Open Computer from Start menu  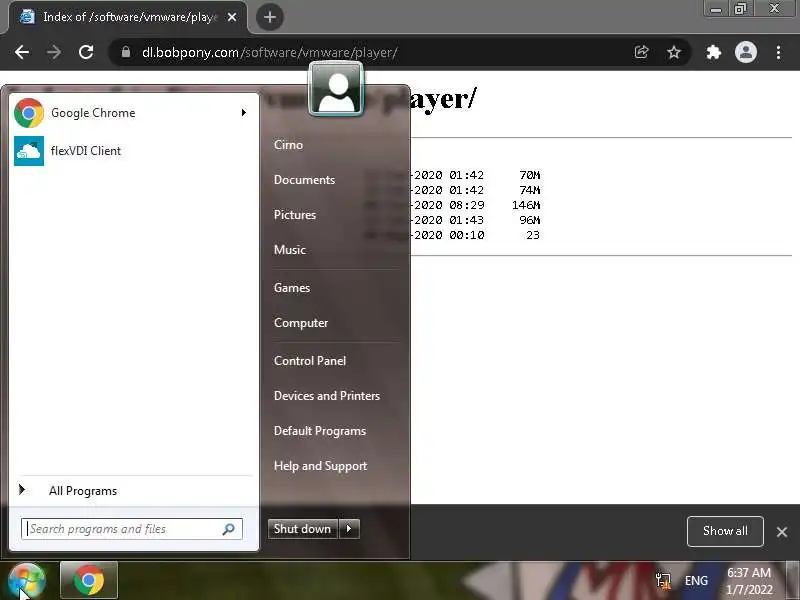point(301,323)
